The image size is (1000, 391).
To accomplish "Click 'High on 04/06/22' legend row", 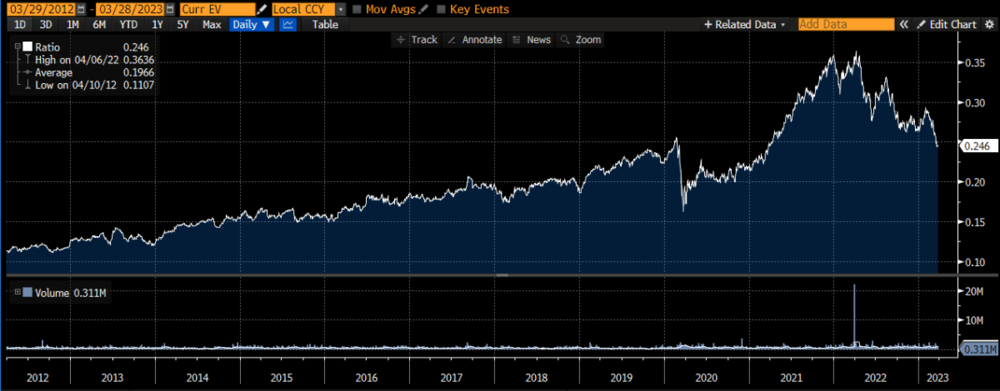I will [89, 59].
